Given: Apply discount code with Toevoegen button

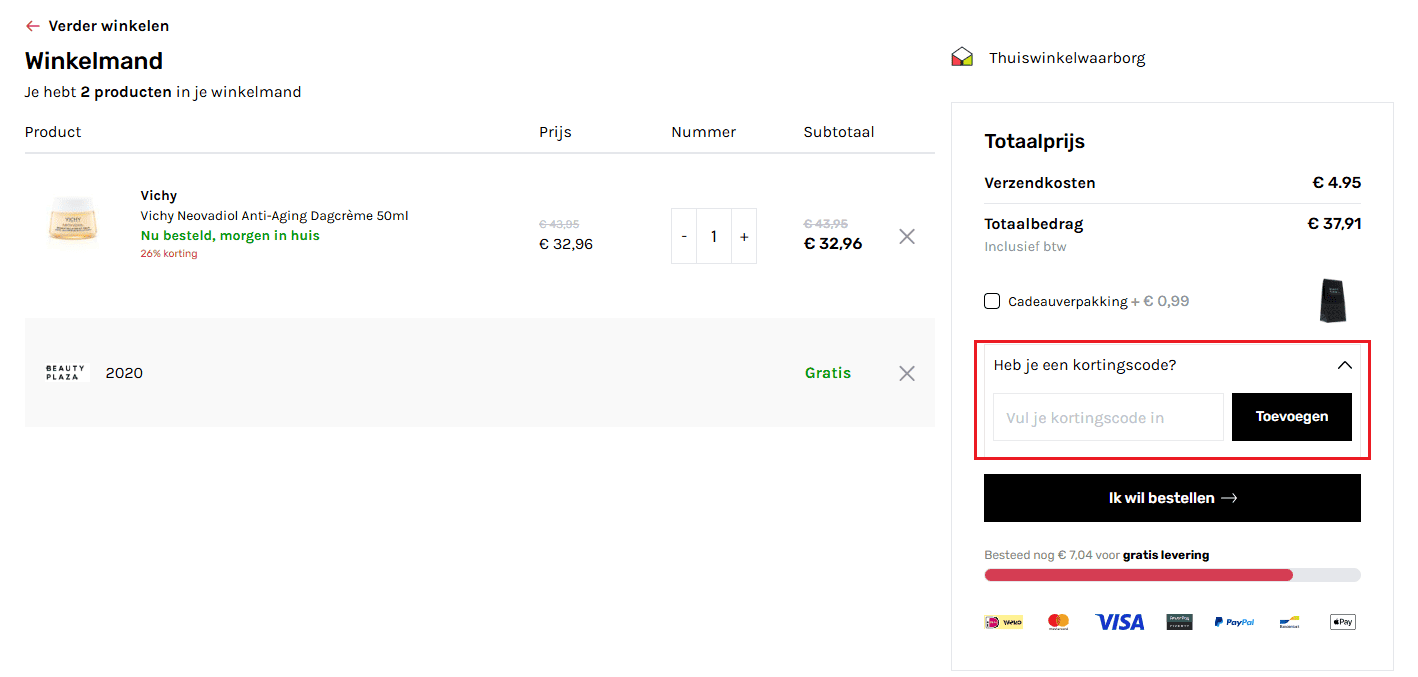Looking at the screenshot, I should (x=1292, y=417).
